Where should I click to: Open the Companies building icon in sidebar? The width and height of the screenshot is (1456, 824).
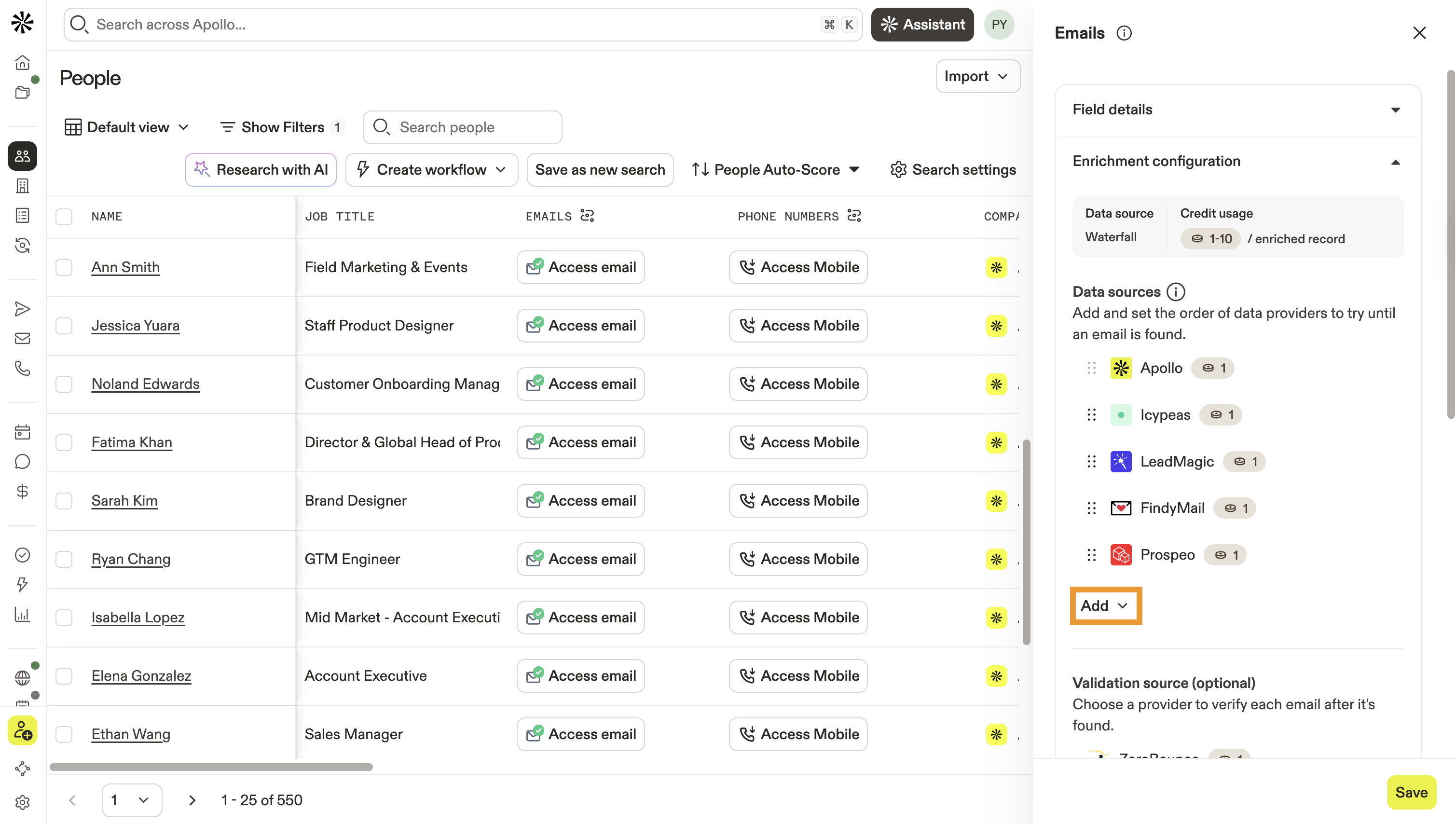pos(22,186)
